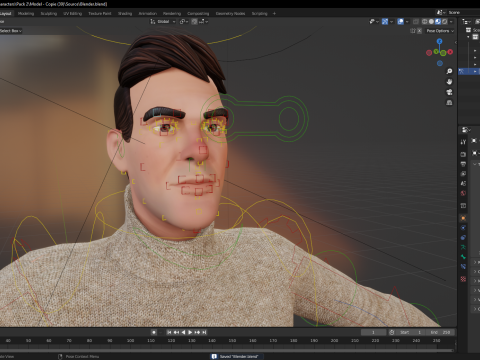
Task: Open the object visibility and selectability dropdown
Action: 374,22
